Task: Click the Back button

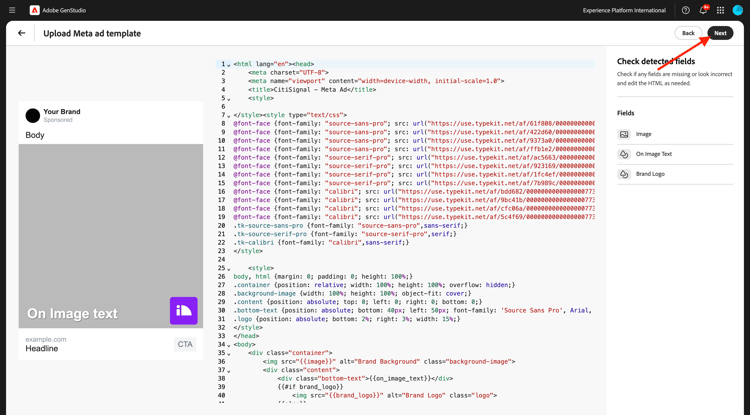Action: pos(688,33)
